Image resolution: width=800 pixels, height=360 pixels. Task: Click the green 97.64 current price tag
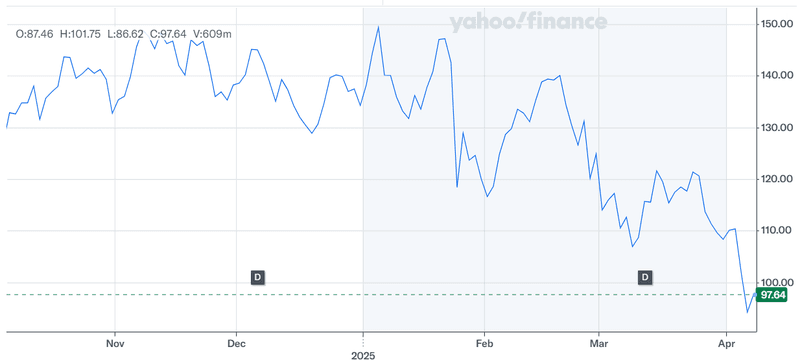coord(771,295)
